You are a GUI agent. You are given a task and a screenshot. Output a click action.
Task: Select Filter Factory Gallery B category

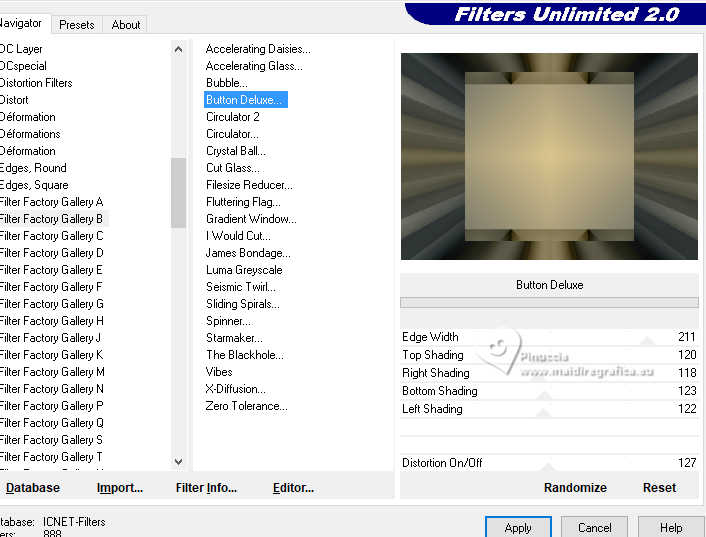pos(51,219)
